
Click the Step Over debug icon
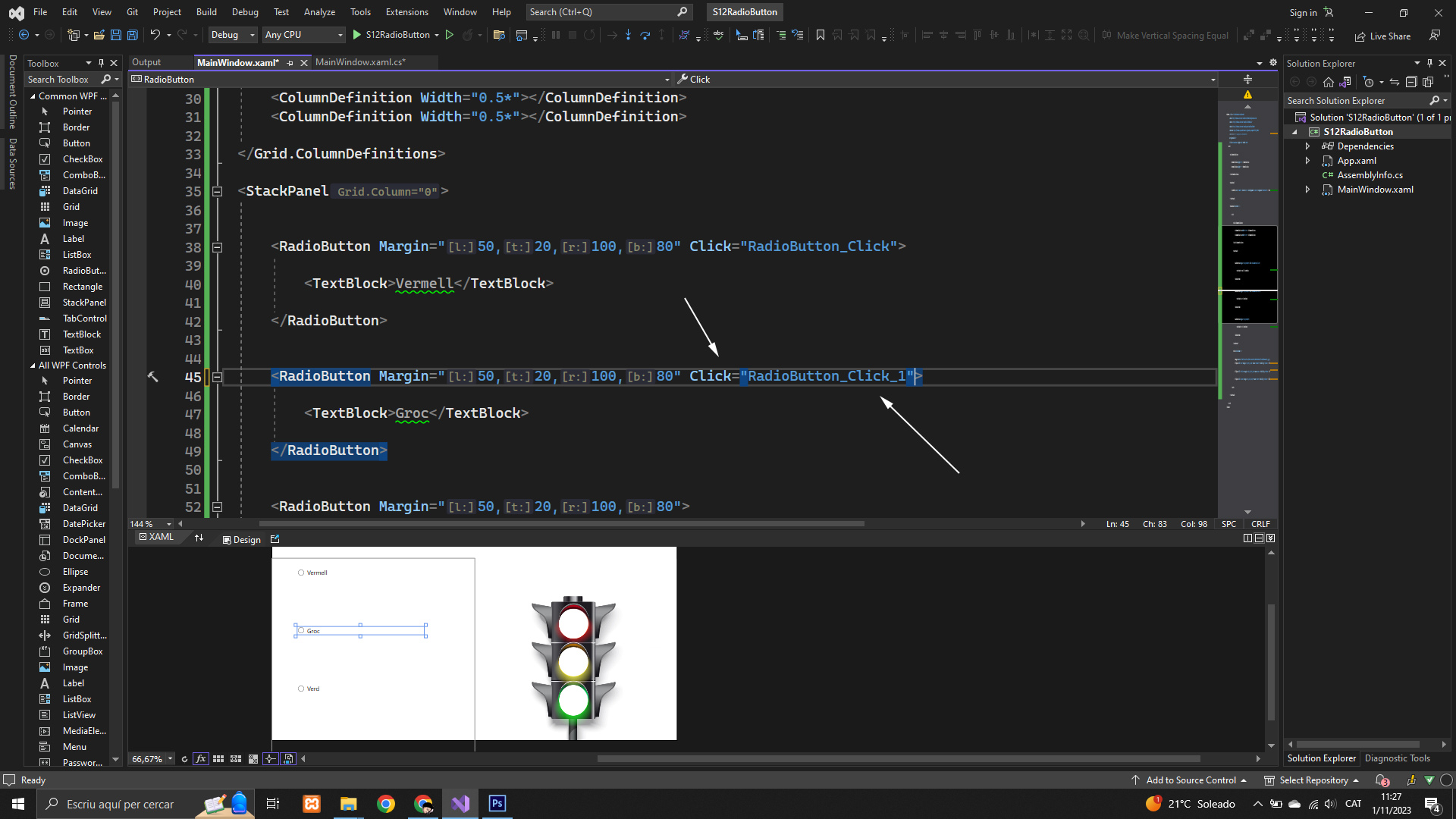point(645,35)
